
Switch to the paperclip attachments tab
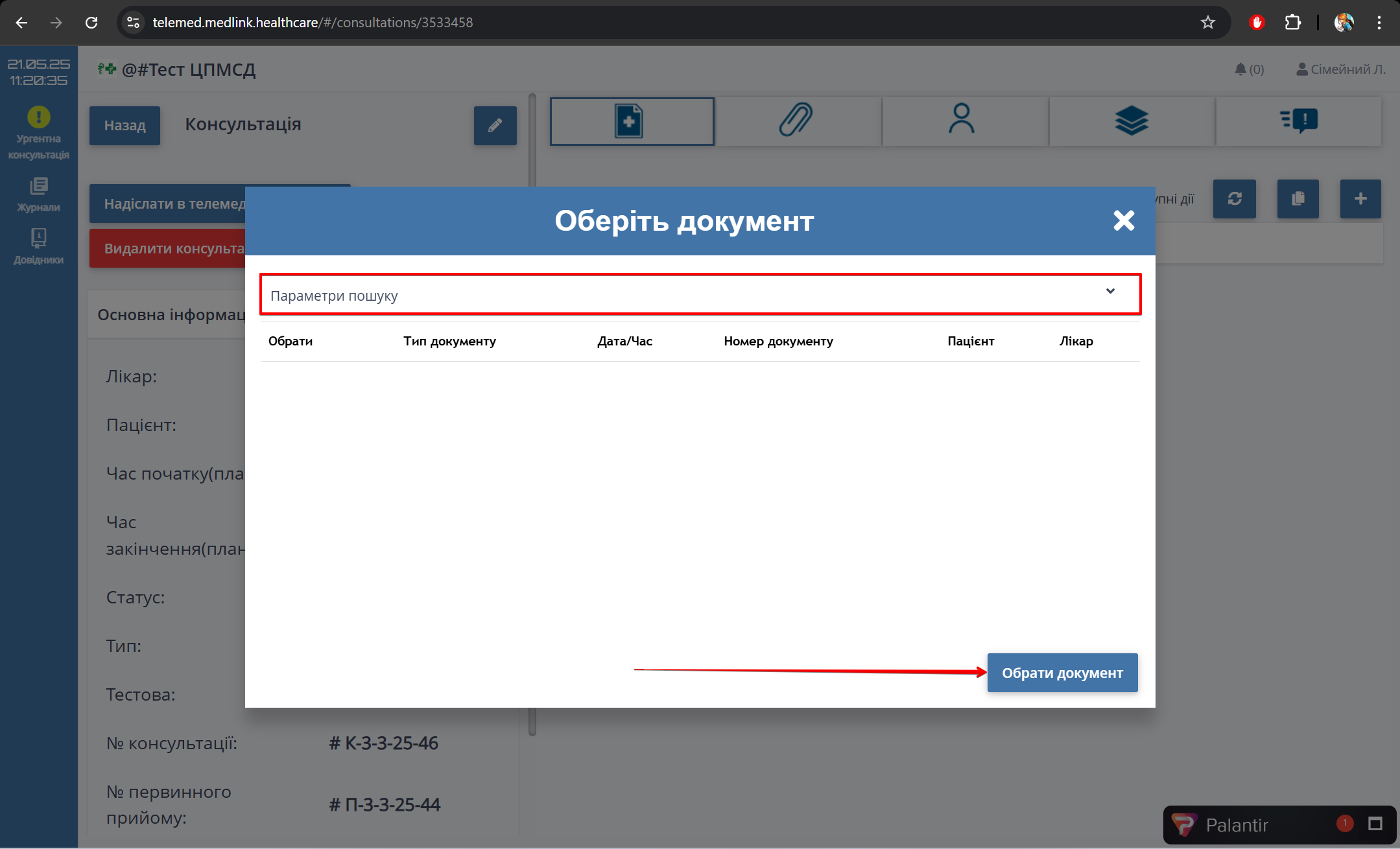797,121
